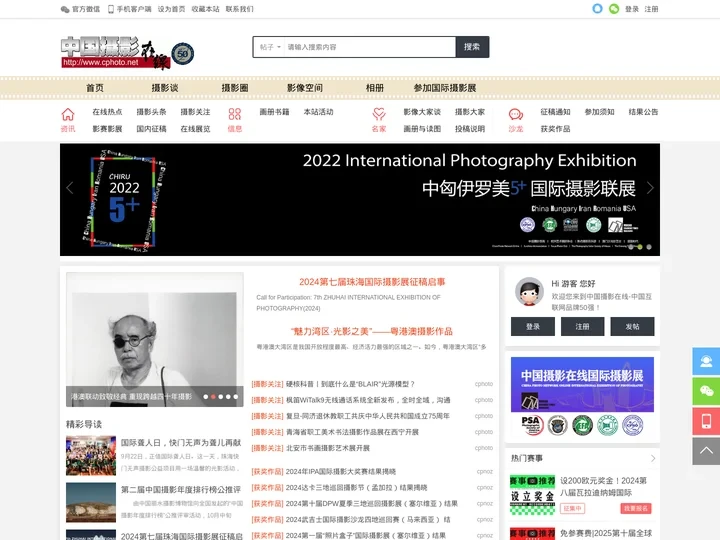Open the elderly man portrait slide photo
This screenshot has width=720, height=540.
click(x=155, y=339)
